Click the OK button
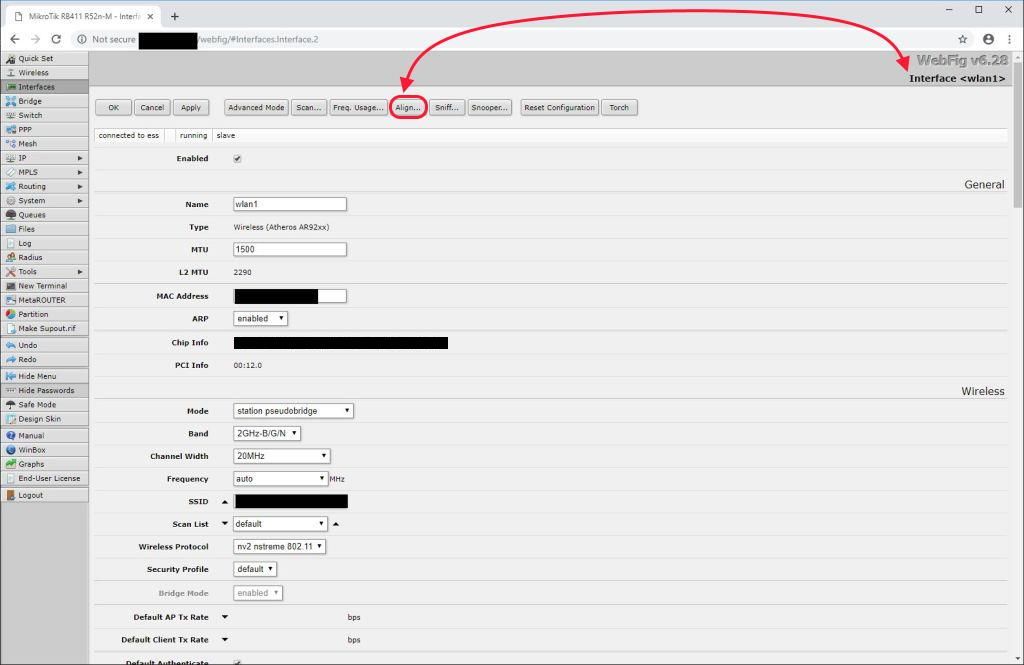The image size is (1024, 665). (114, 108)
